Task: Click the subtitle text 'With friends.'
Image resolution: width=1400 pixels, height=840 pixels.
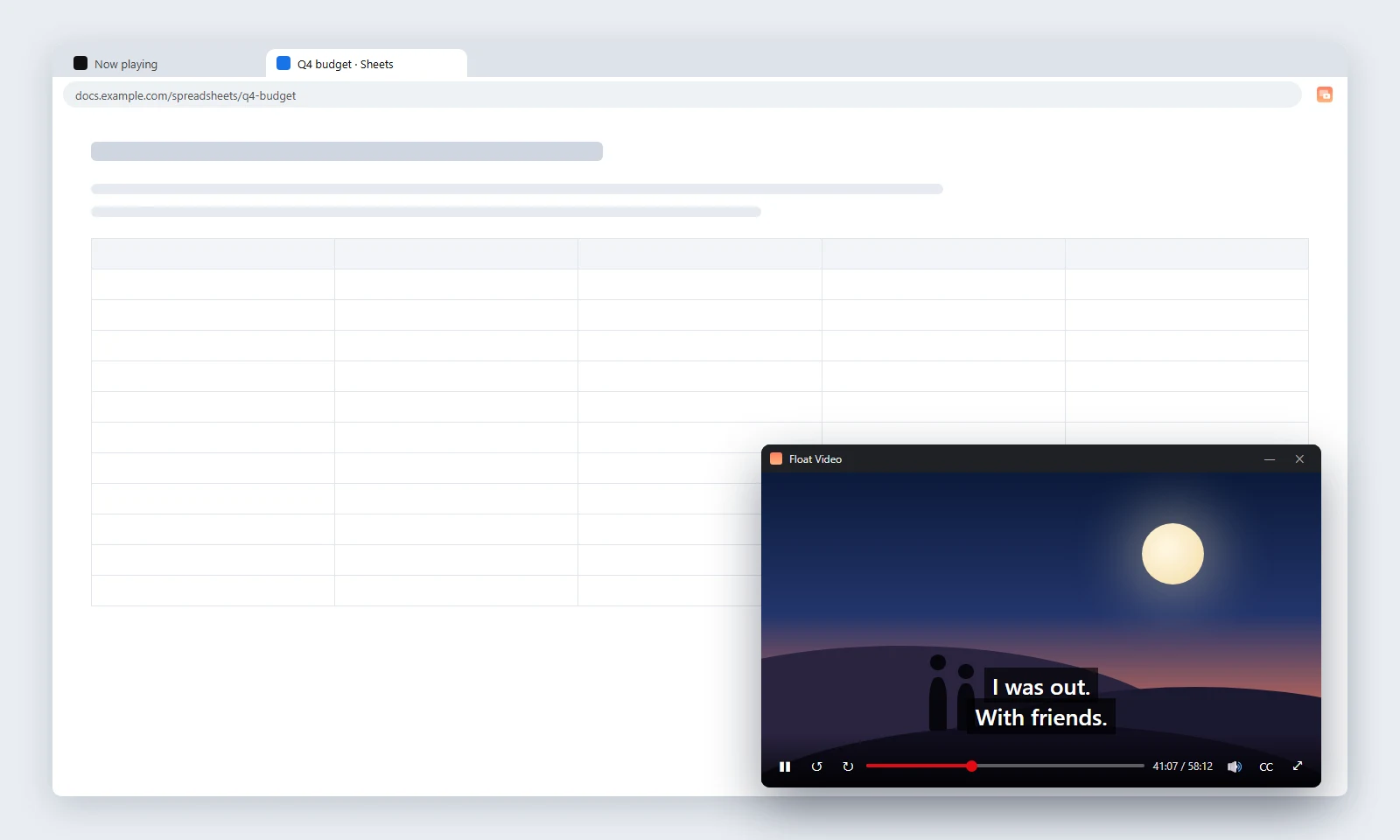Action: tap(1041, 717)
